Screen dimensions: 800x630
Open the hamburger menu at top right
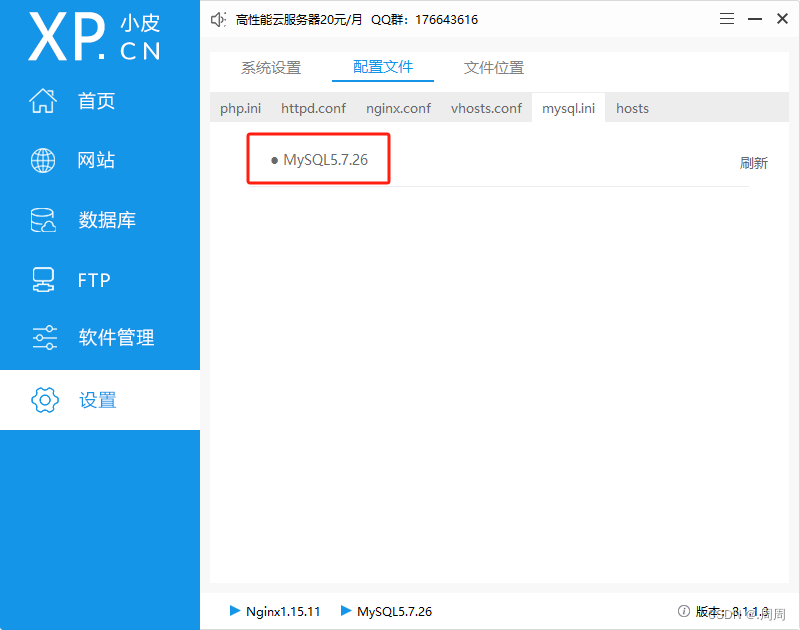pyautogui.click(x=726, y=18)
